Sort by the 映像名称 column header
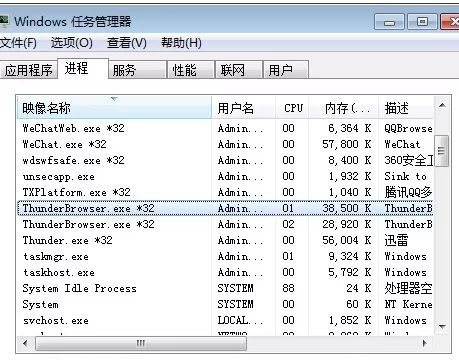 coord(114,108)
